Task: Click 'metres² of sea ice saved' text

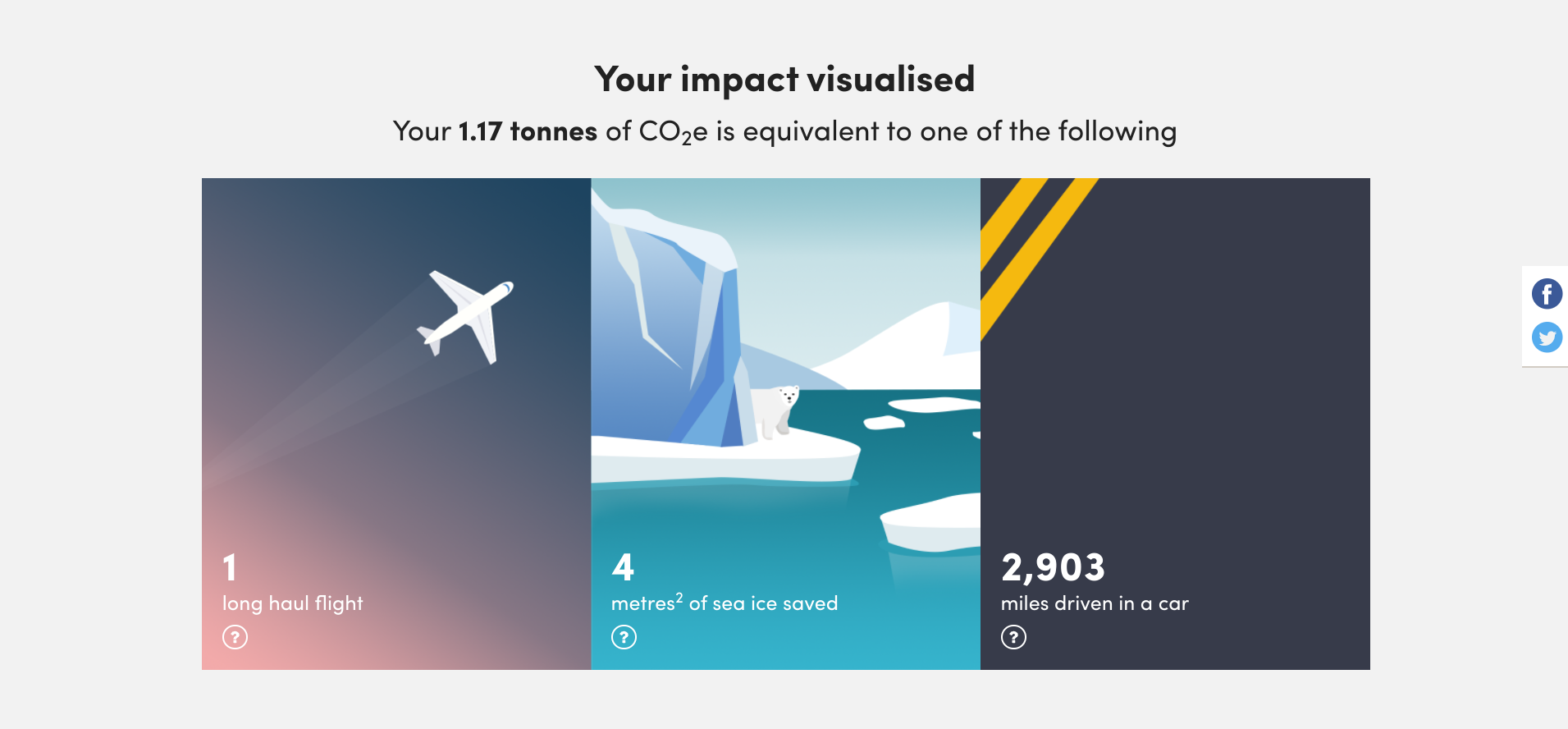Action: point(725,603)
